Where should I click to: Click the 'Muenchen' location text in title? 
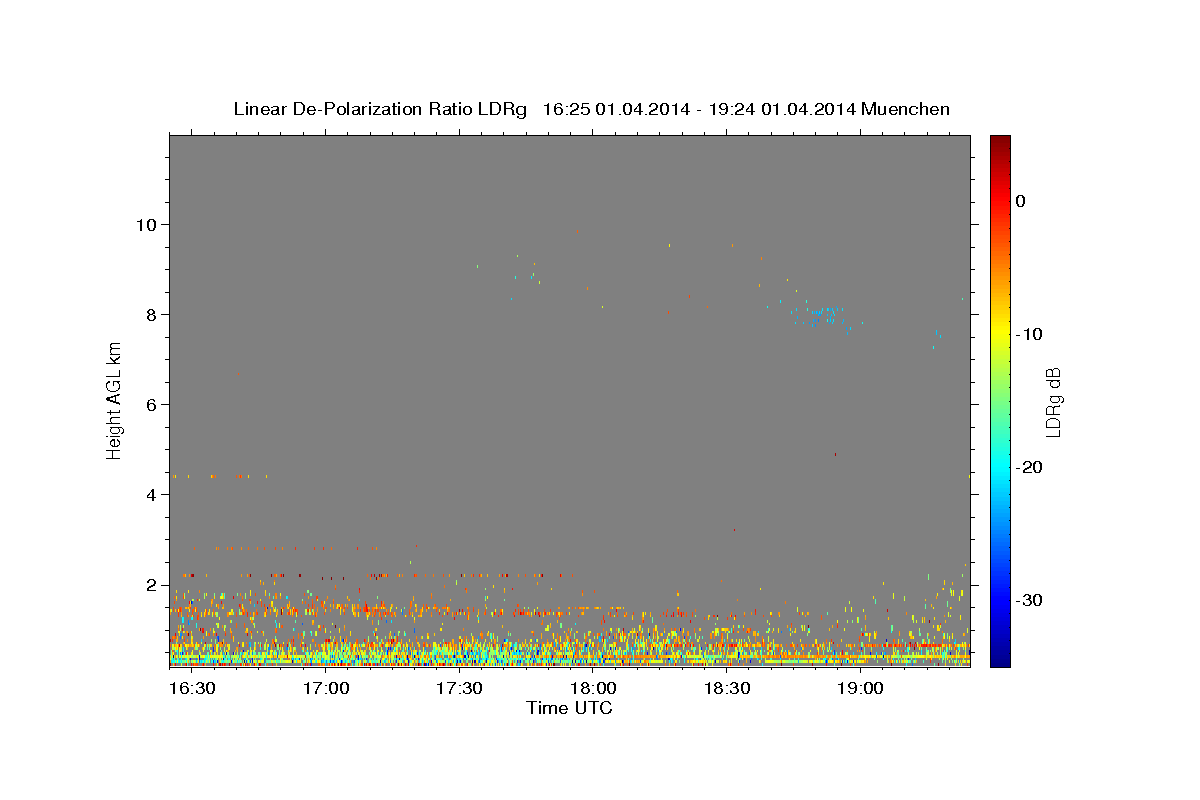(x=905, y=109)
